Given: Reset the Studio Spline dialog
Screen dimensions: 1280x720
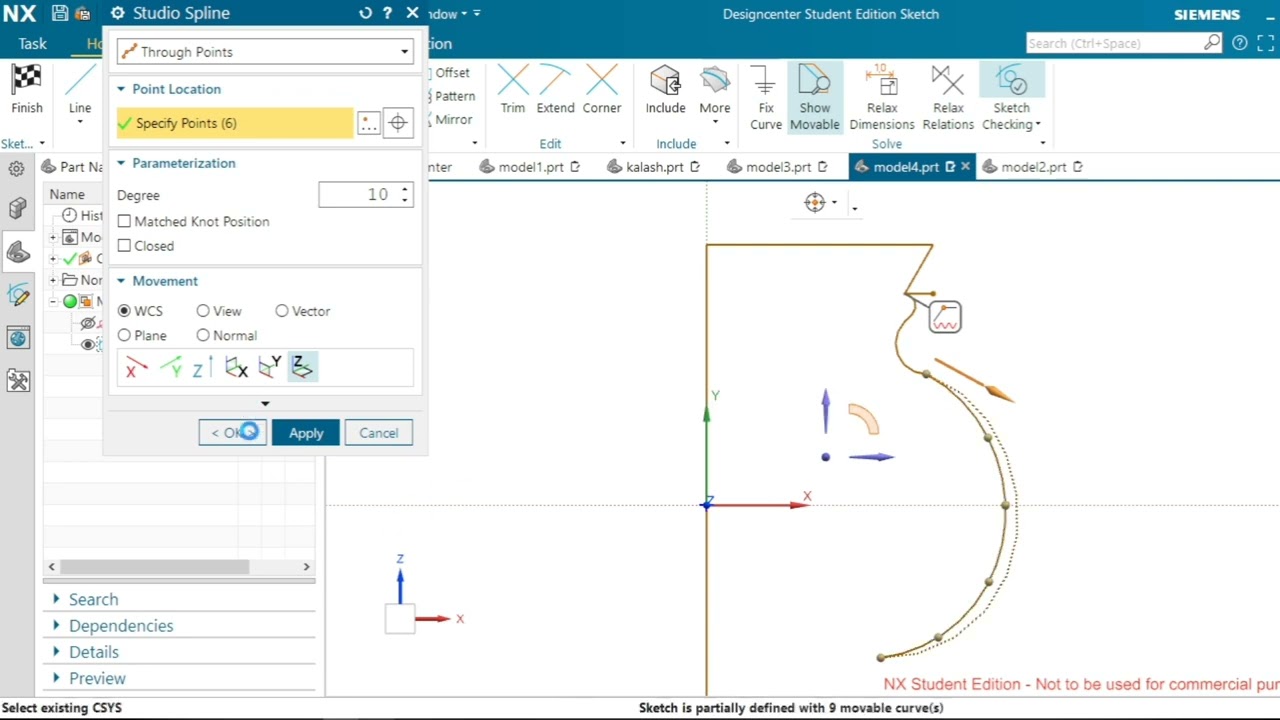Looking at the screenshot, I should [x=365, y=13].
